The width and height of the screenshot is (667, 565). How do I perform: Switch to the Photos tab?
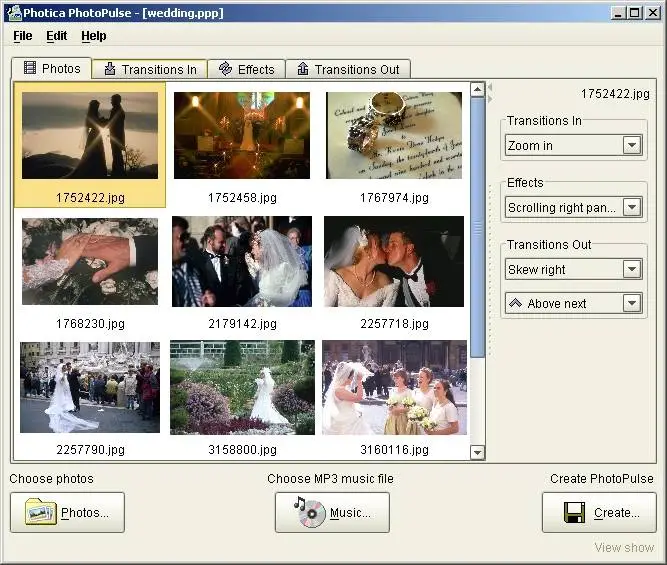[x=51, y=68]
